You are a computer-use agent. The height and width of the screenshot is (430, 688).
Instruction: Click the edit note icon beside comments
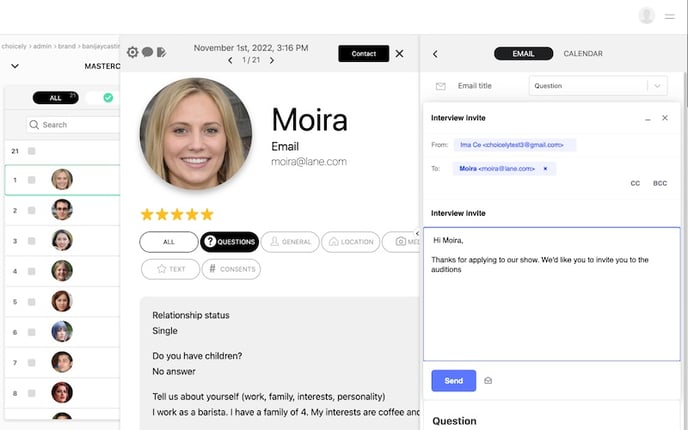(x=161, y=52)
